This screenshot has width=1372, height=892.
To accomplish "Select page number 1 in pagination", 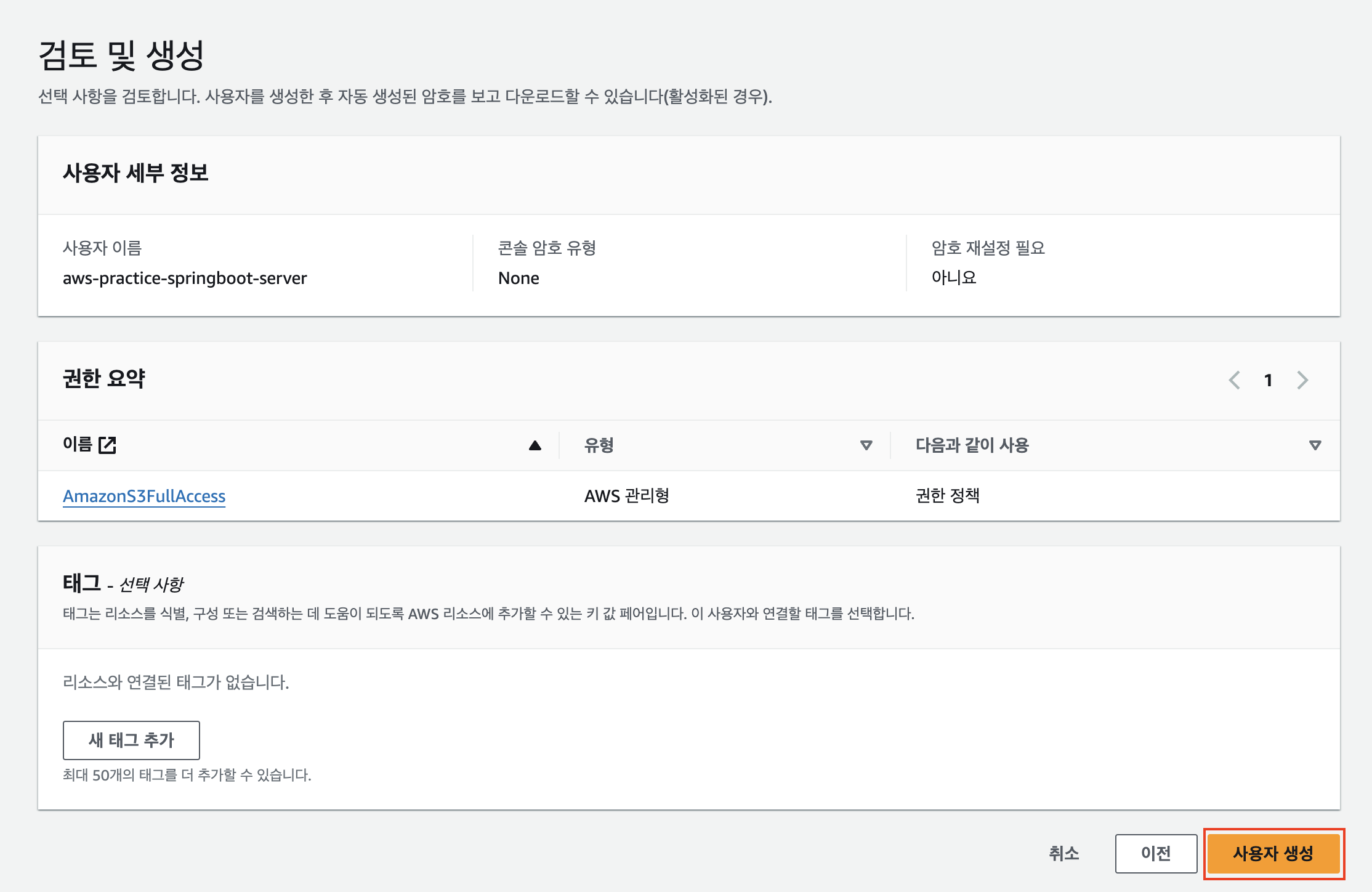I will click(x=1268, y=380).
